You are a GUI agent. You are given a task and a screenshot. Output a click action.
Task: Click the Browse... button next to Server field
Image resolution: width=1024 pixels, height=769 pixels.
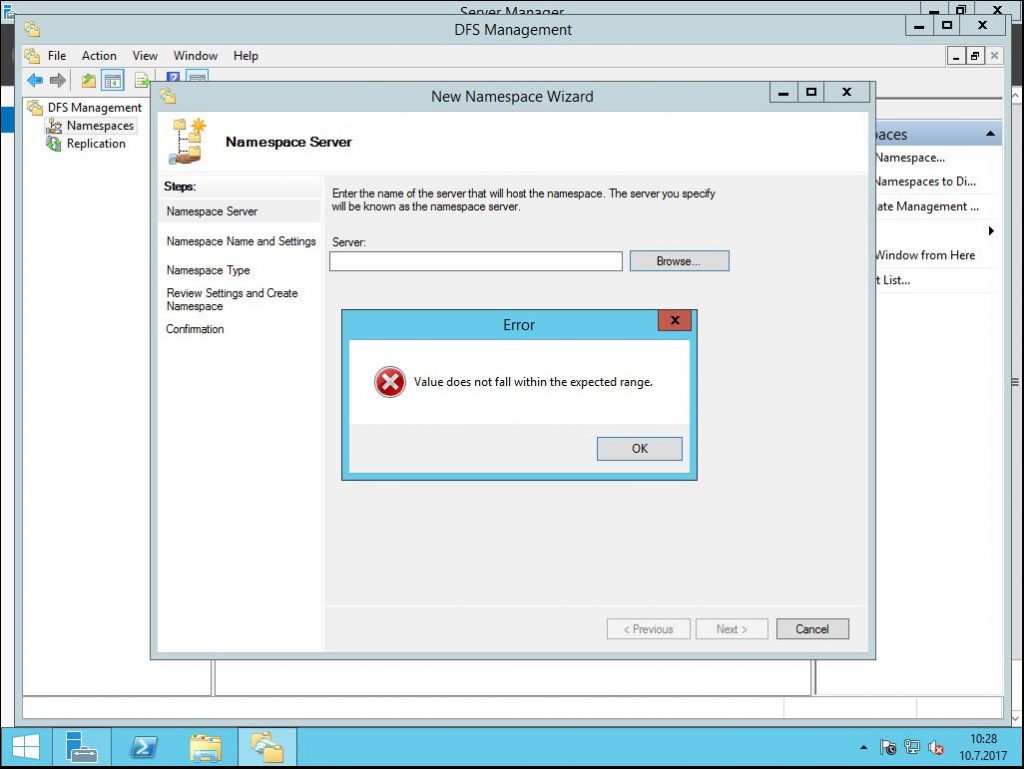[679, 261]
